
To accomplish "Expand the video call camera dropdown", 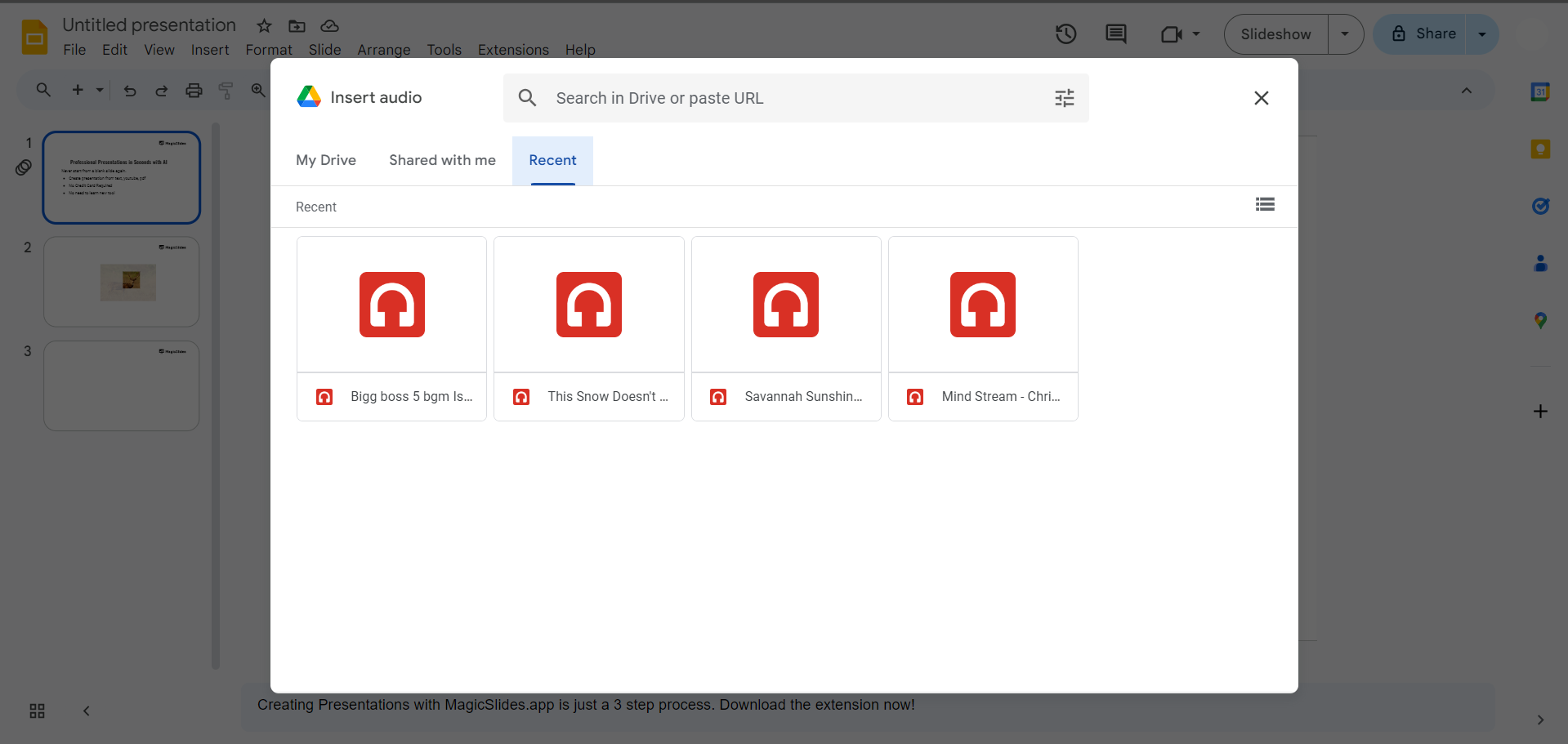I will pyautogui.click(x=1196, y=33).
